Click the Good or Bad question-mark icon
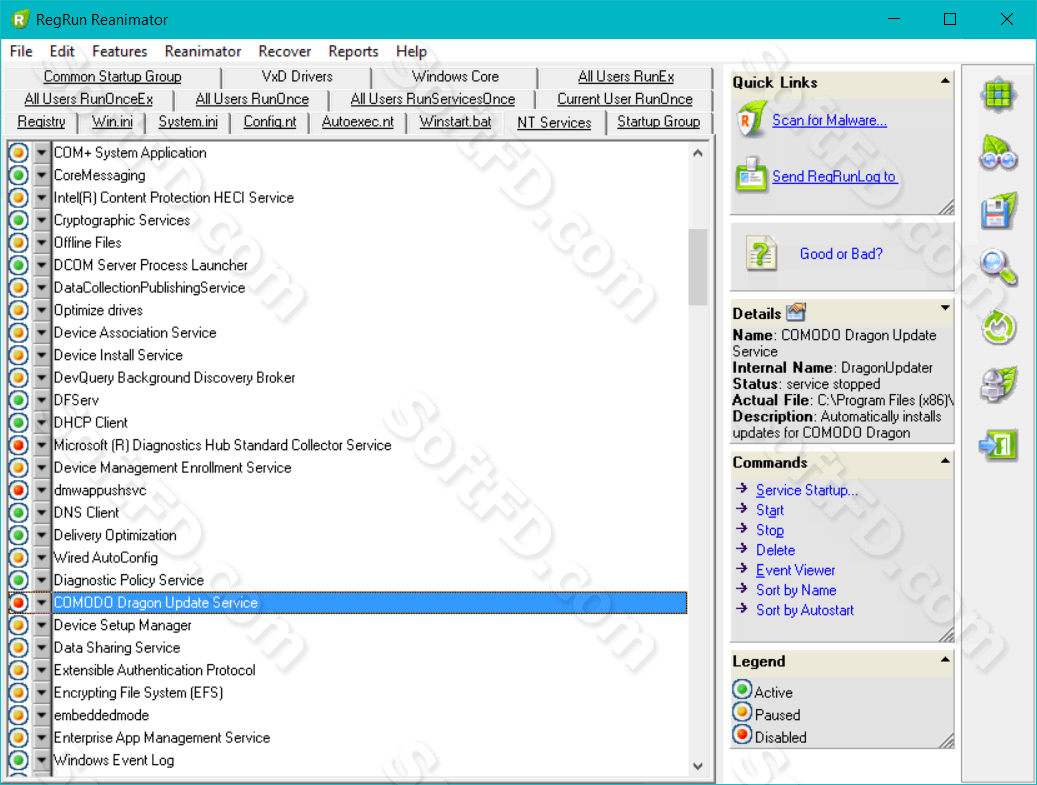Image resolution: width=1037 pixels, height=785 pixels. point(761,253)
